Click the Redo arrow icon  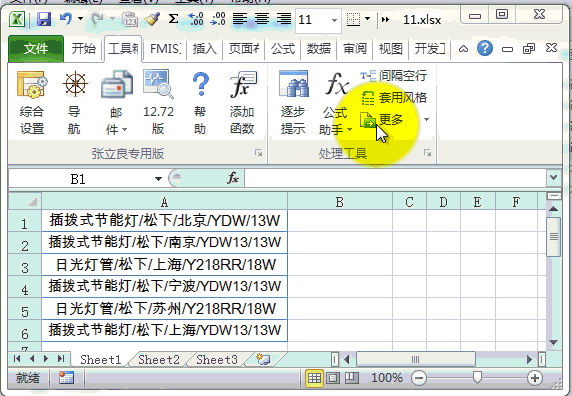point(97,19)
